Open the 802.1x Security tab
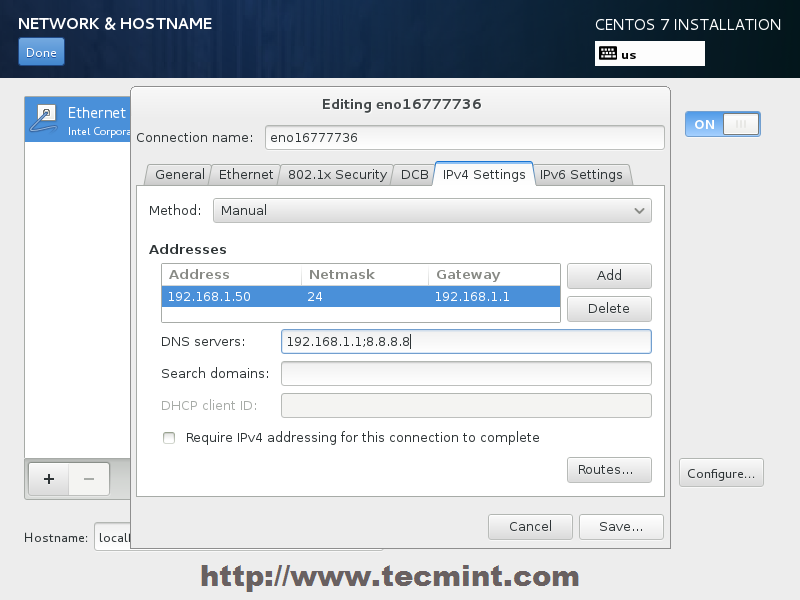The width and height of the screenshot is (800, 600). coord(337,174)
